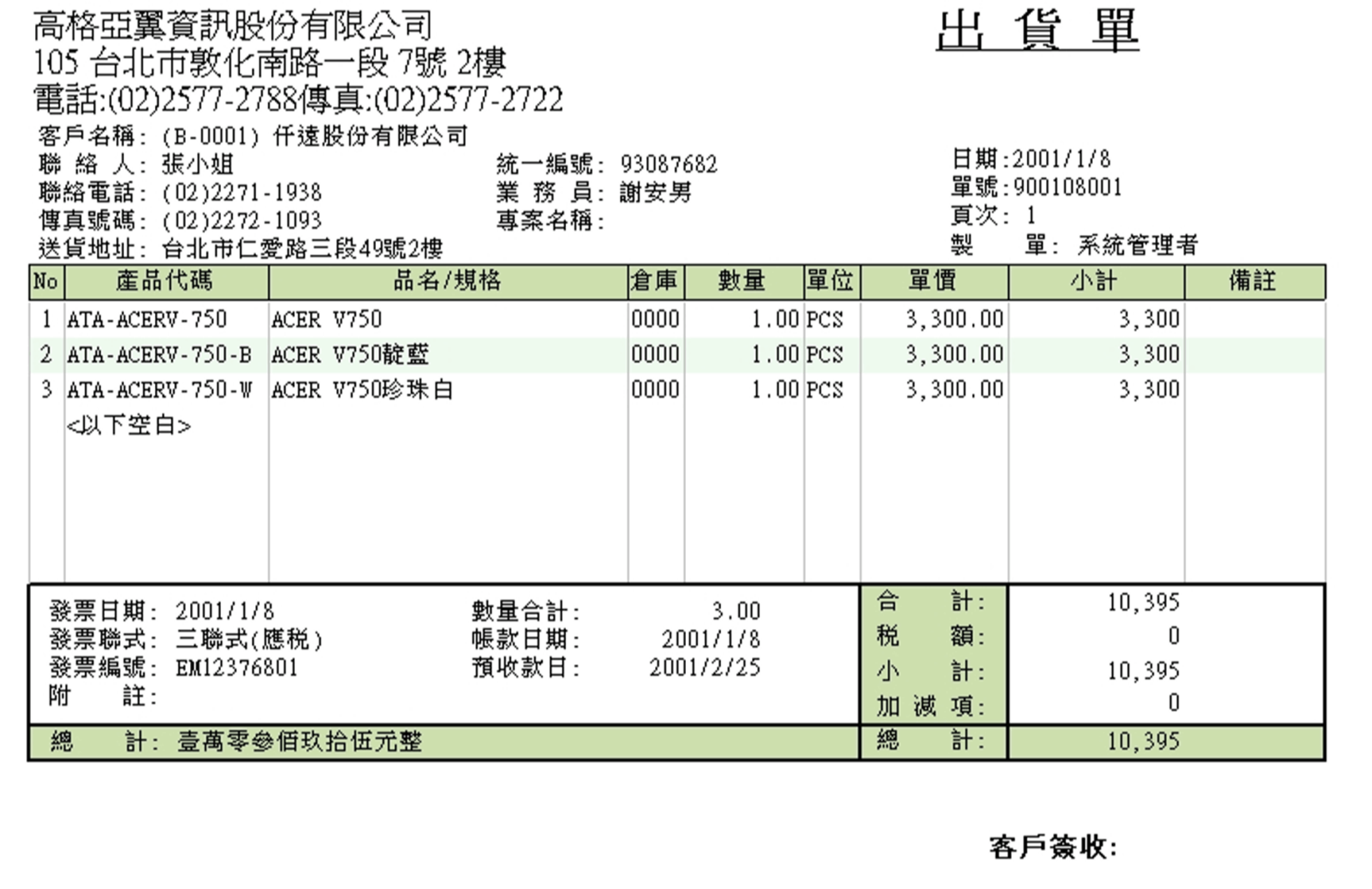Click the 品名/規格 column header

[448, 282]
